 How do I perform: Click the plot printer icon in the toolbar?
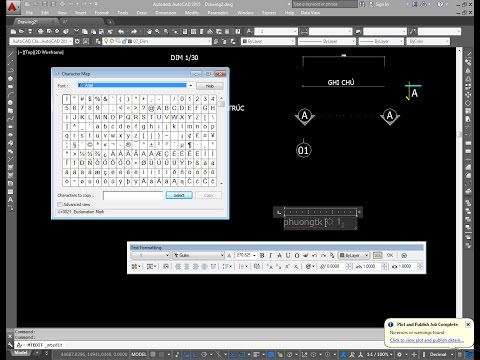point(40,31)
